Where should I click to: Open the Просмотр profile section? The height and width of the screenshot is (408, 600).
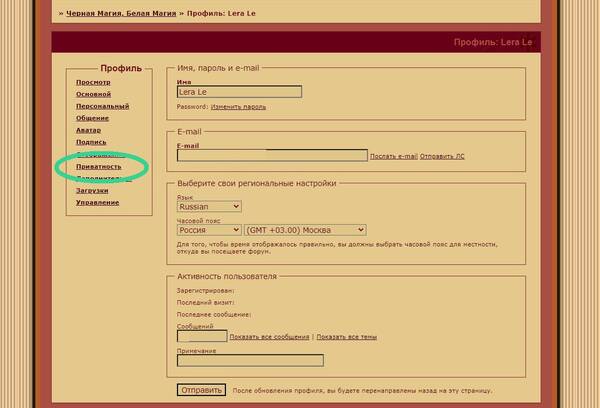pyautogui.click(x=93, y=81)
